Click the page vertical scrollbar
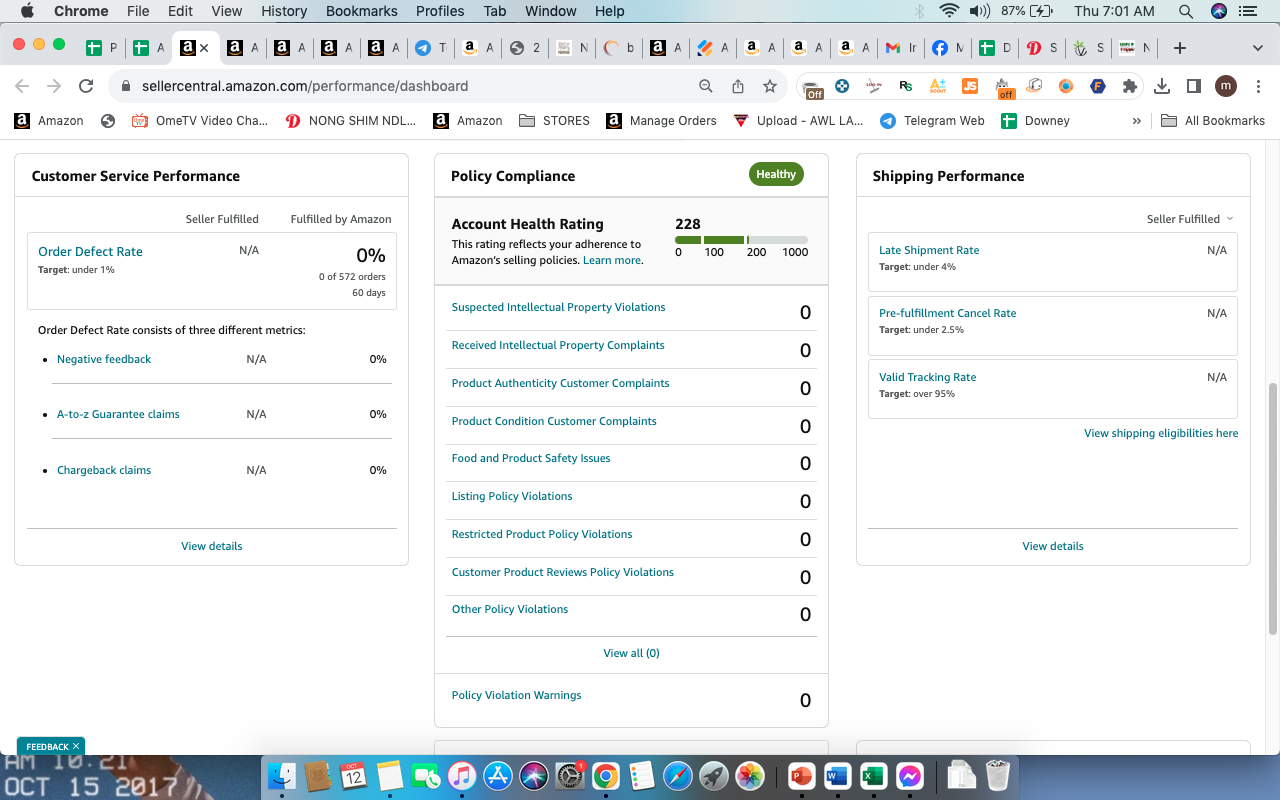 [x=1273, y=508]
